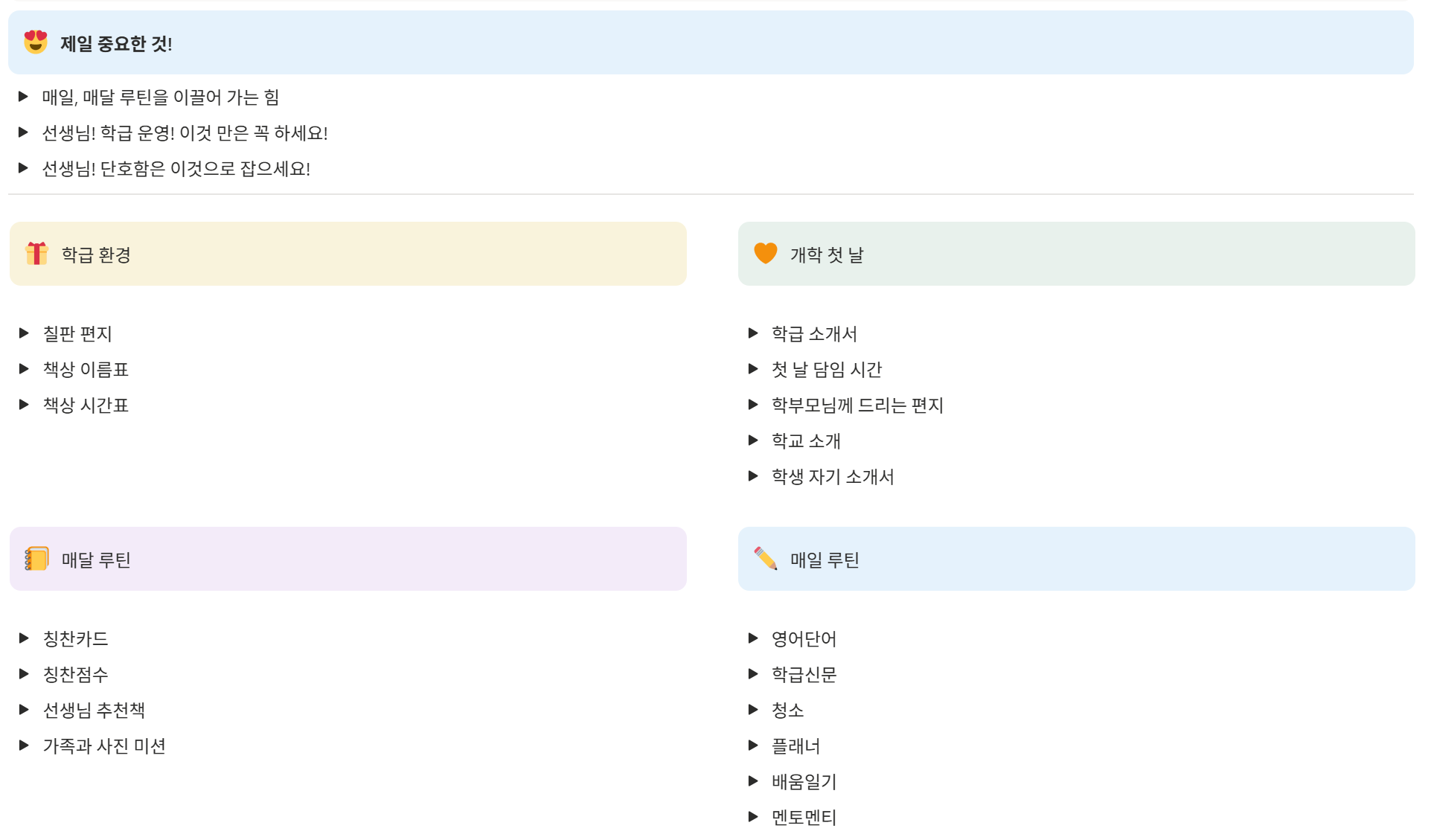Click the 학급신문 item text
1431x840 pixels.
[x=804, y=674]
